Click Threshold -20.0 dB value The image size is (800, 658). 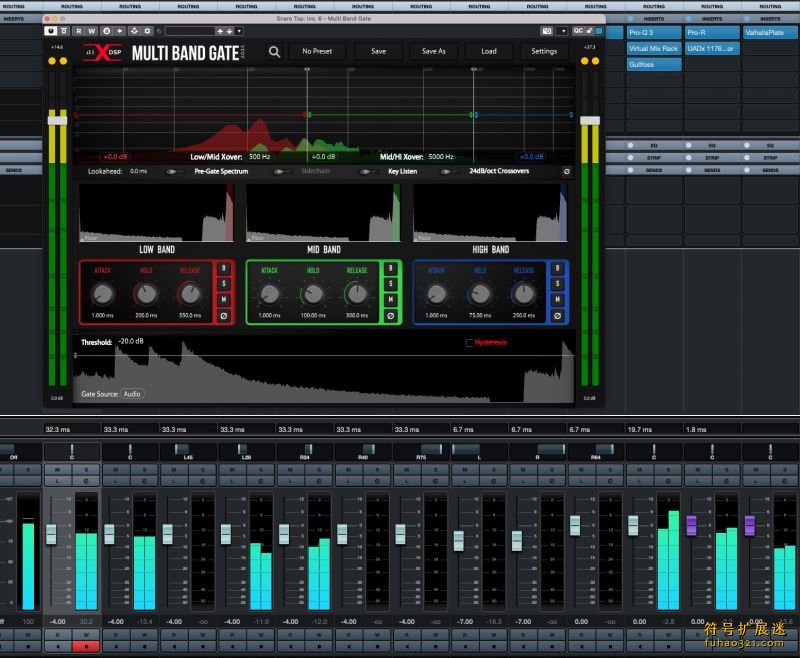click(x=131, y=341)
